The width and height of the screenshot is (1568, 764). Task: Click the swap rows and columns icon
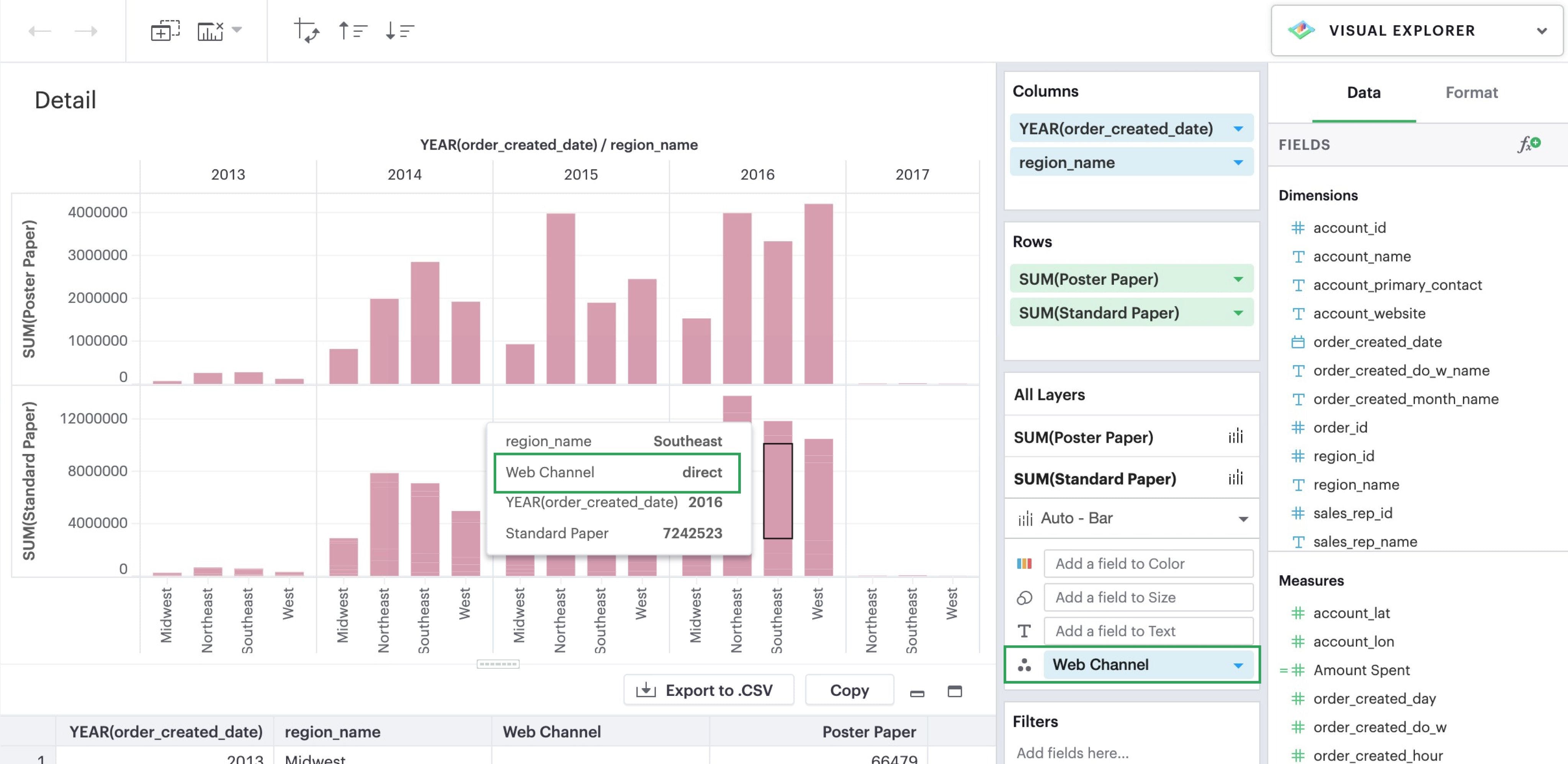306,30
